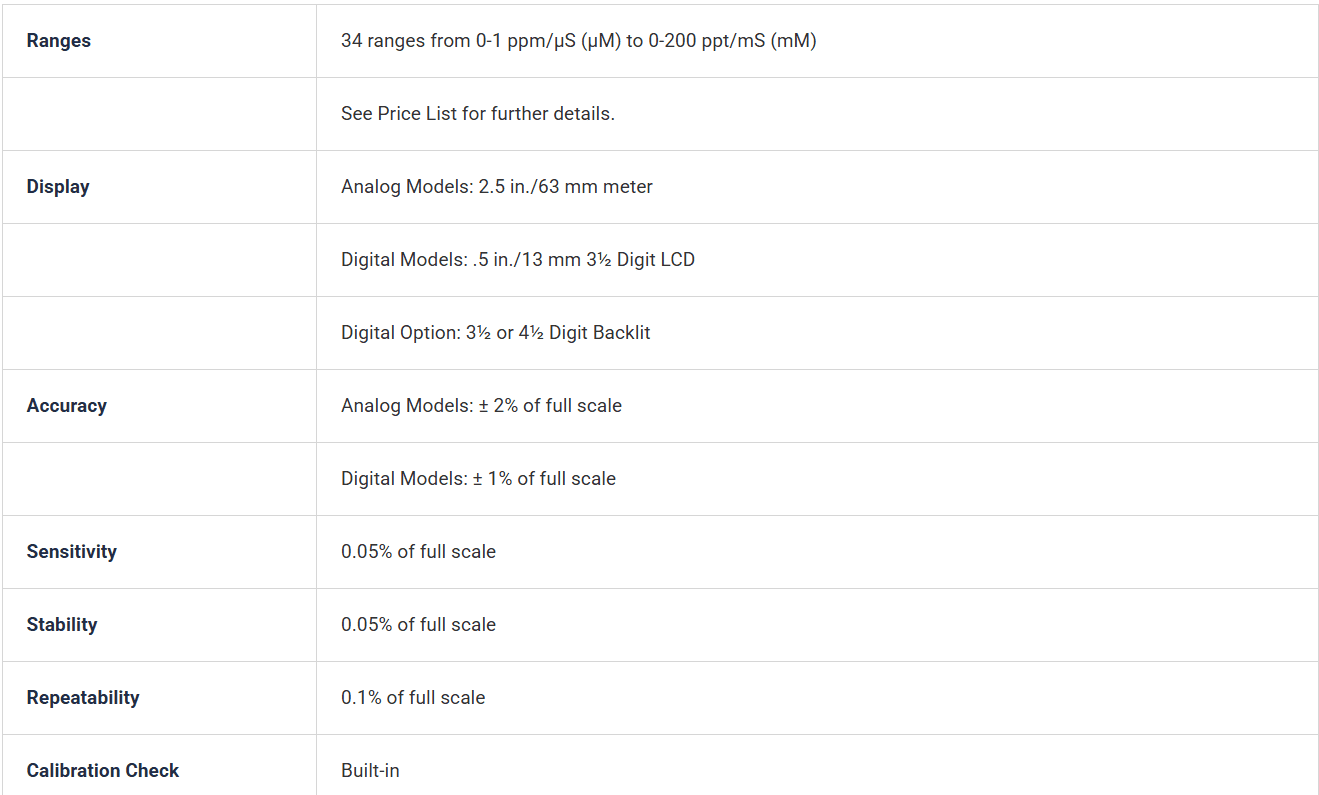This screenshot has height=795, width=1319.
Task: Click the empty label cell beside Digital Option
Action: 159,333
